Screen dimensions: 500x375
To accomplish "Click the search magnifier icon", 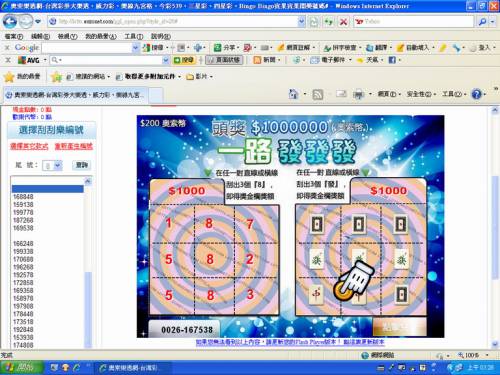I will pyautogui.click(x=482, y=22).
